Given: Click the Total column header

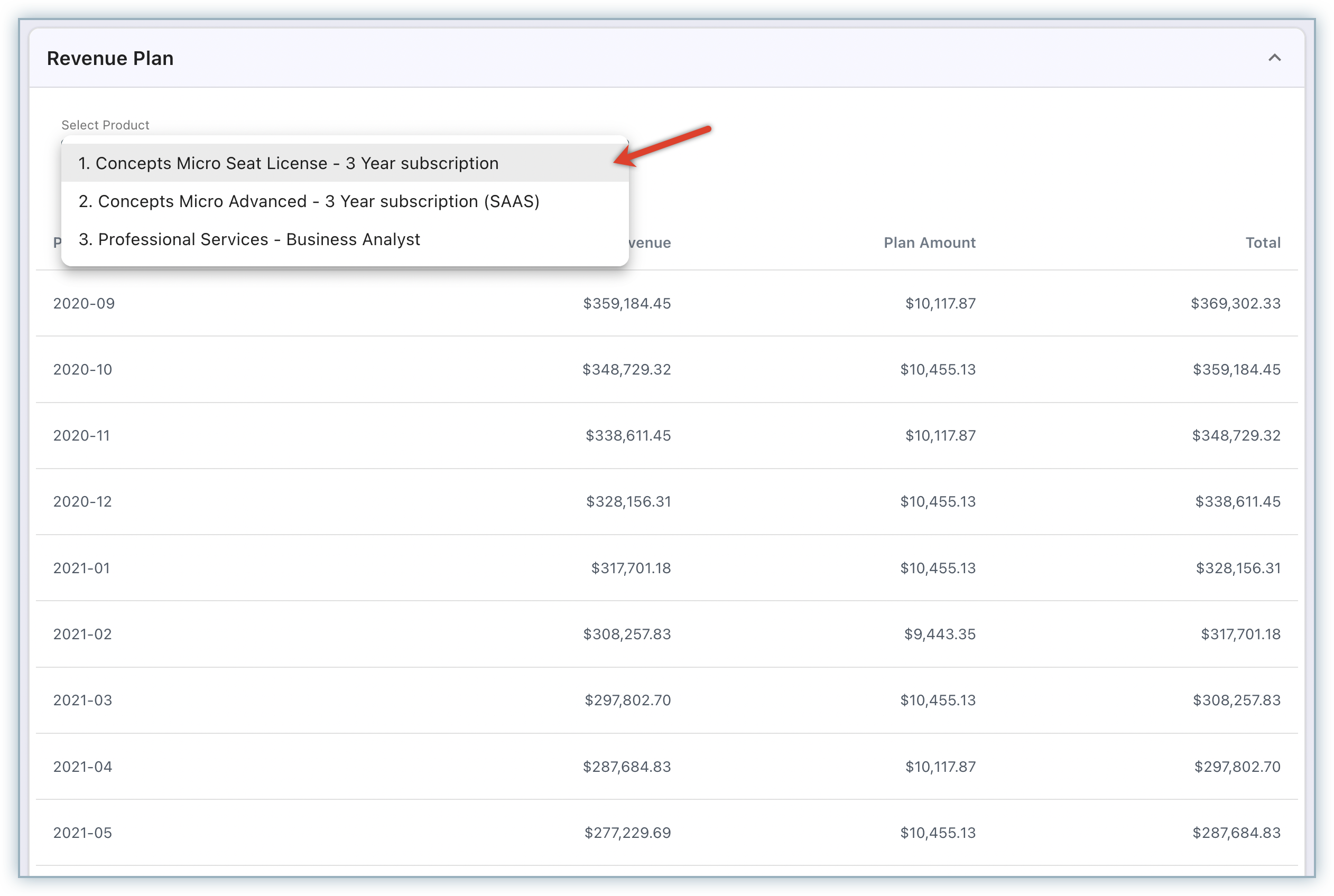Looking at the screenshot, I should 1263,243.
